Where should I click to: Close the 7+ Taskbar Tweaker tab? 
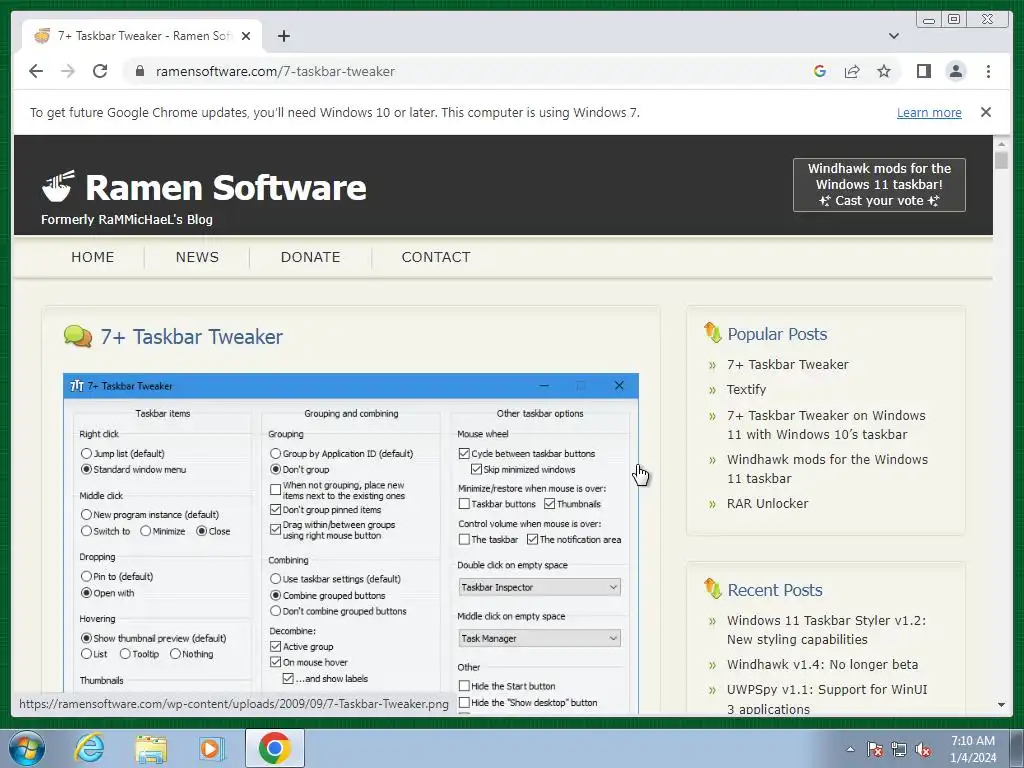pyautogui.click(x=246, y=36)
